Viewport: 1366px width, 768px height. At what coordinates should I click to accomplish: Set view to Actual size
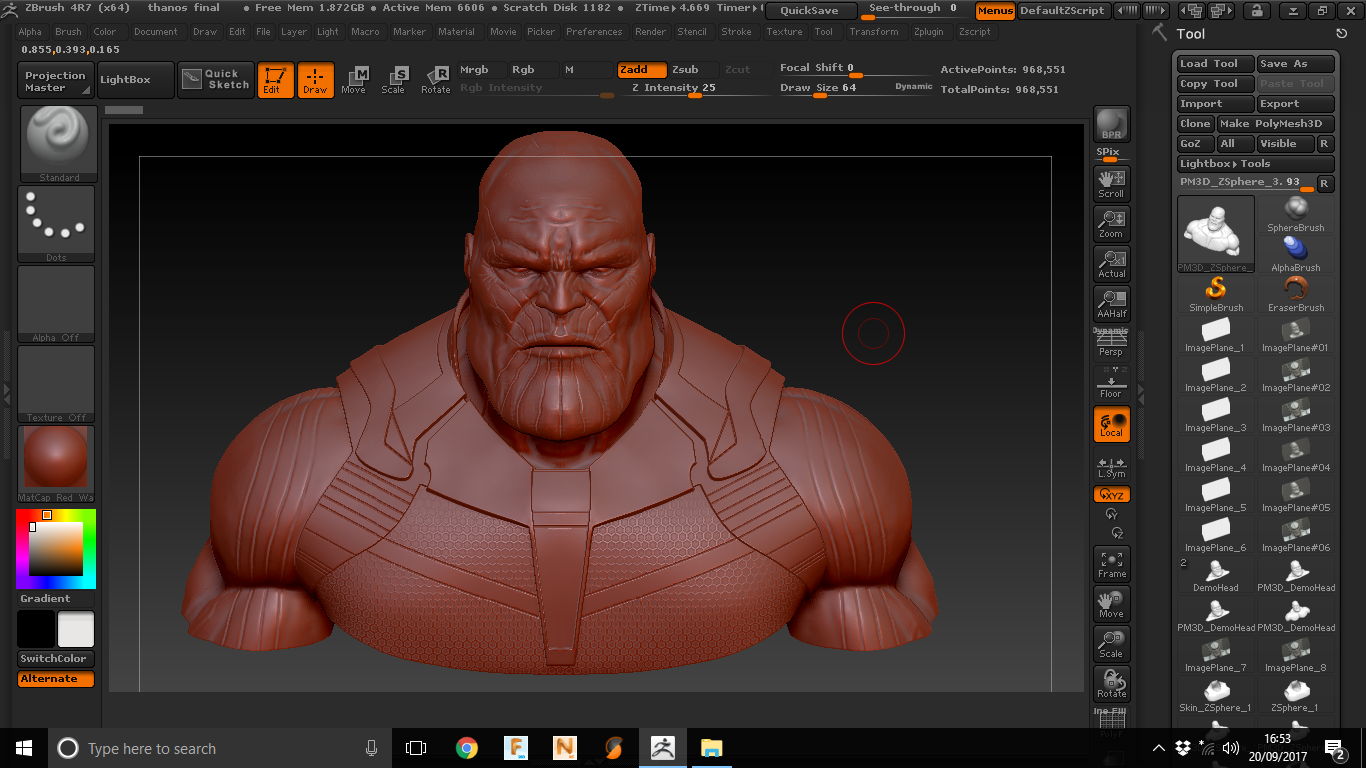1111,264
